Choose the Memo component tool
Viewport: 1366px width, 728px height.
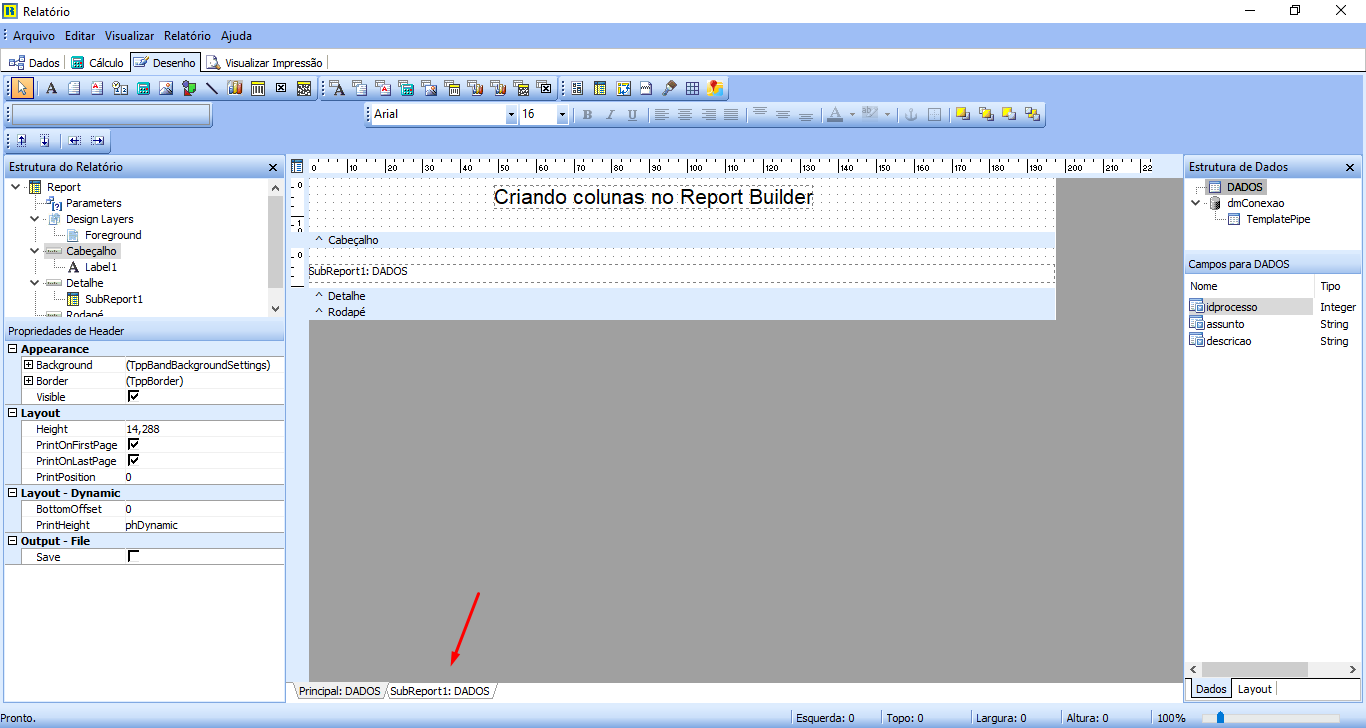(x=74, y=88)
